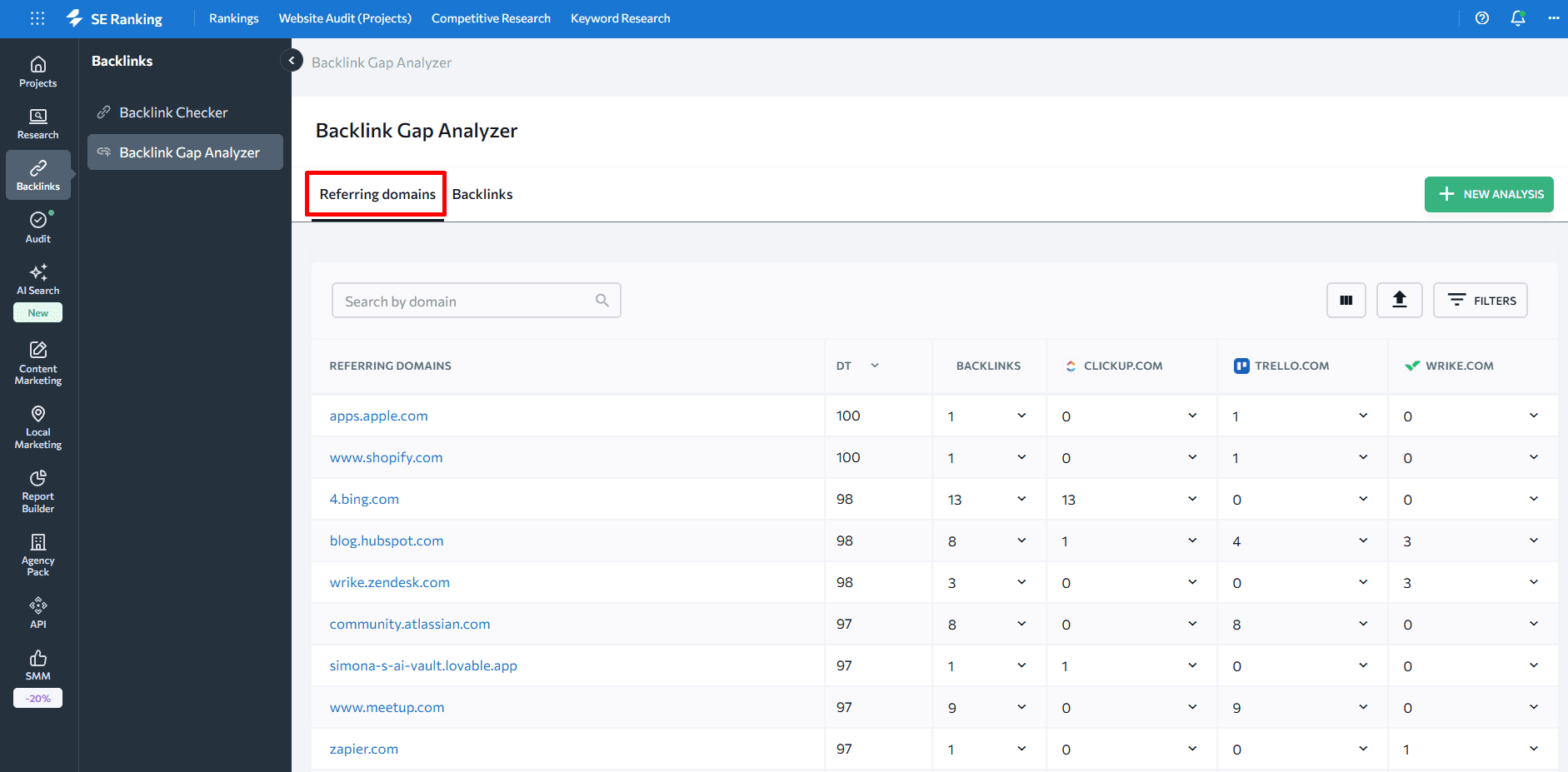Click the New badge under AI Search

38,313
